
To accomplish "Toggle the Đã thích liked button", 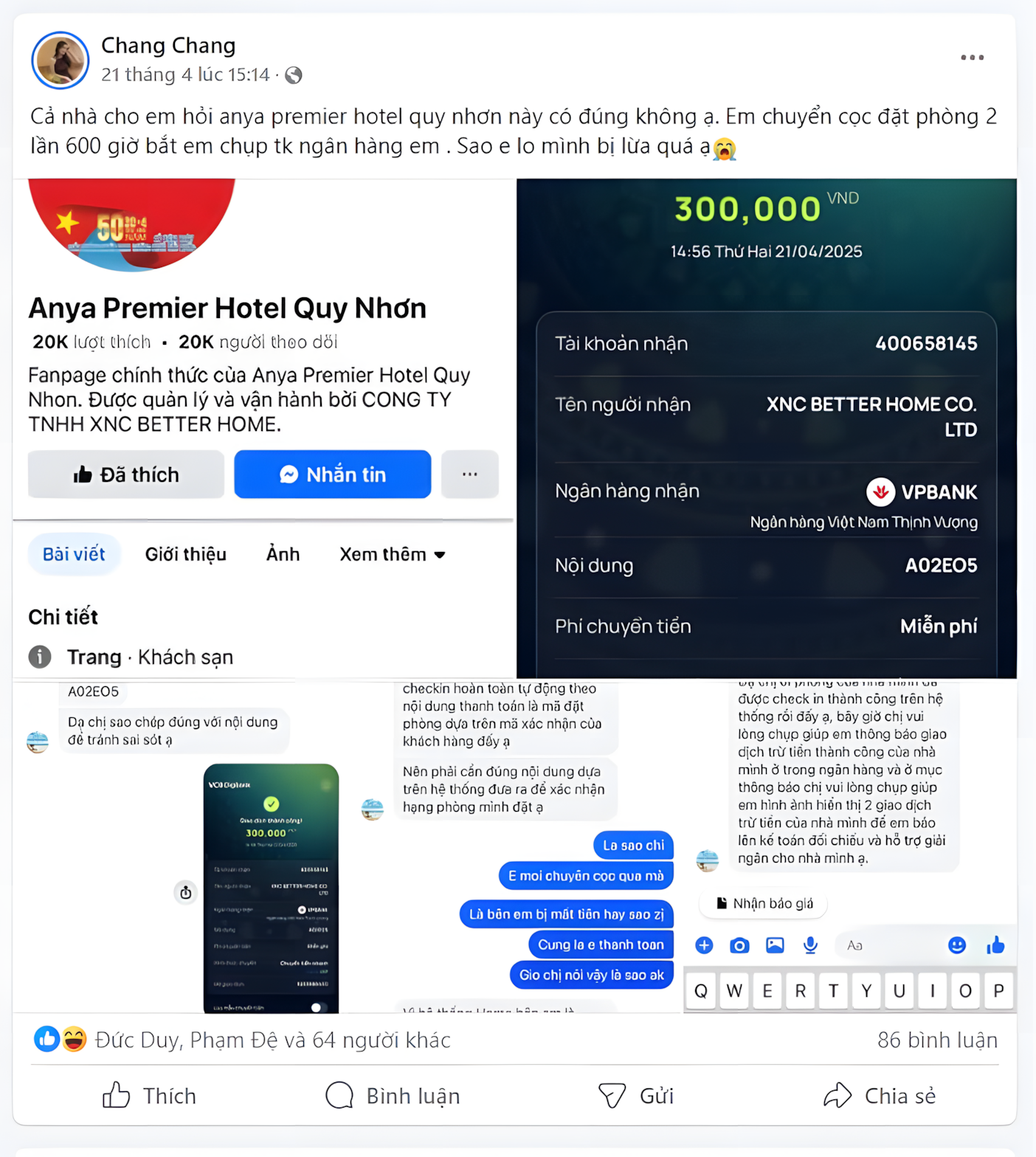I will pyautogui.click(x=126, y=474).
